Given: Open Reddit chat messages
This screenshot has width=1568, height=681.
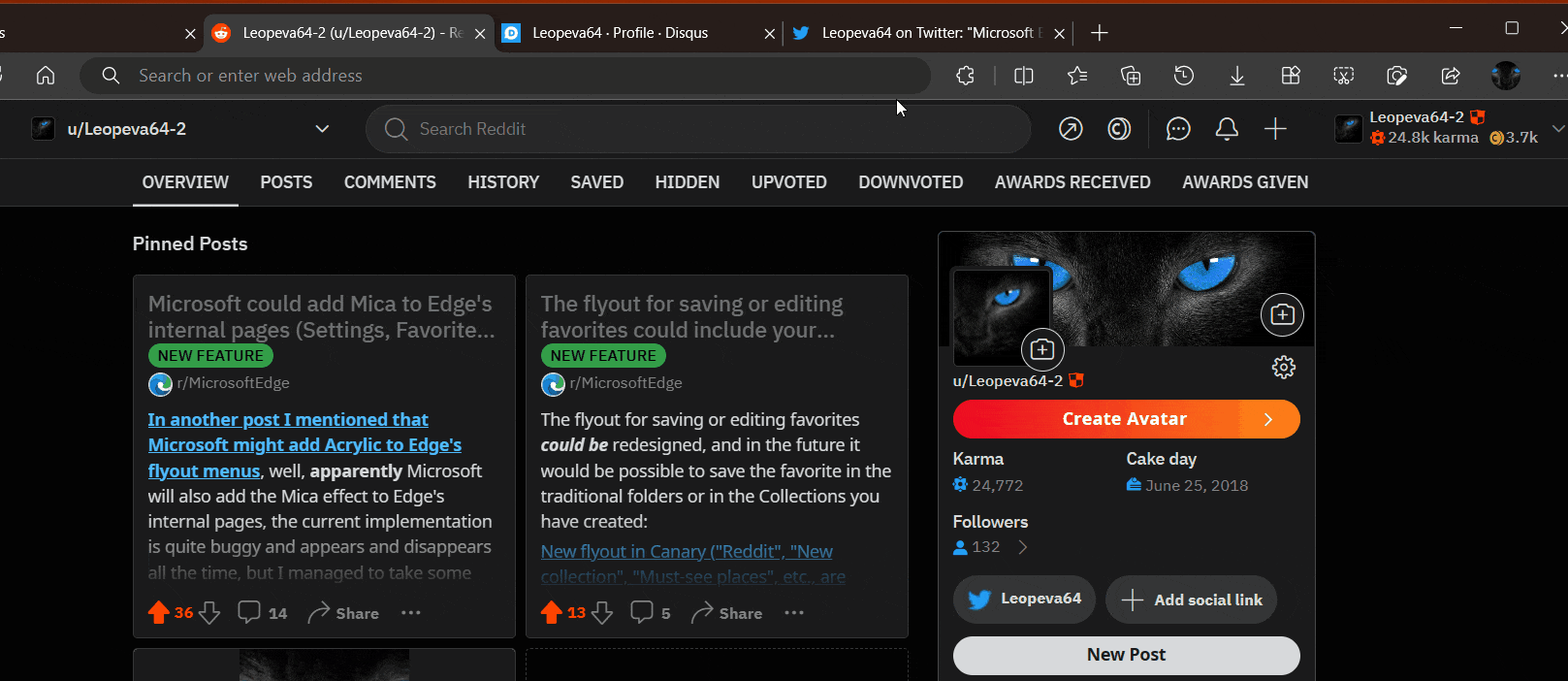Looking at the screenshot, I should coord(1178,129).
